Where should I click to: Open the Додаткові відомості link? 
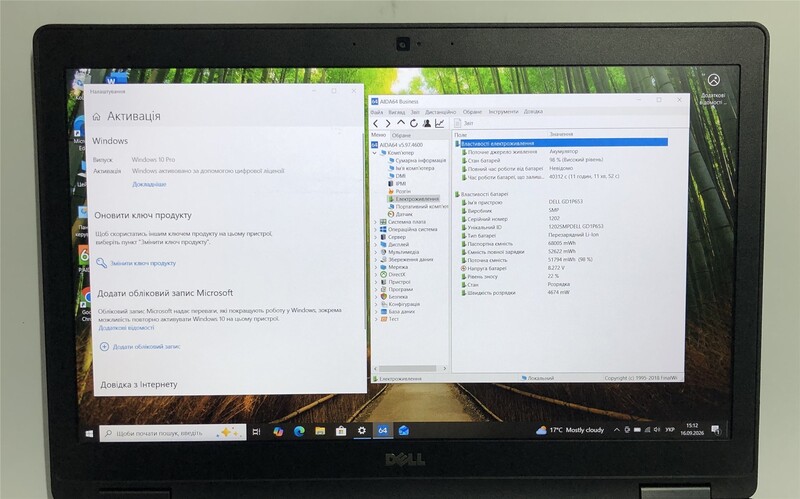pos(126,328)
